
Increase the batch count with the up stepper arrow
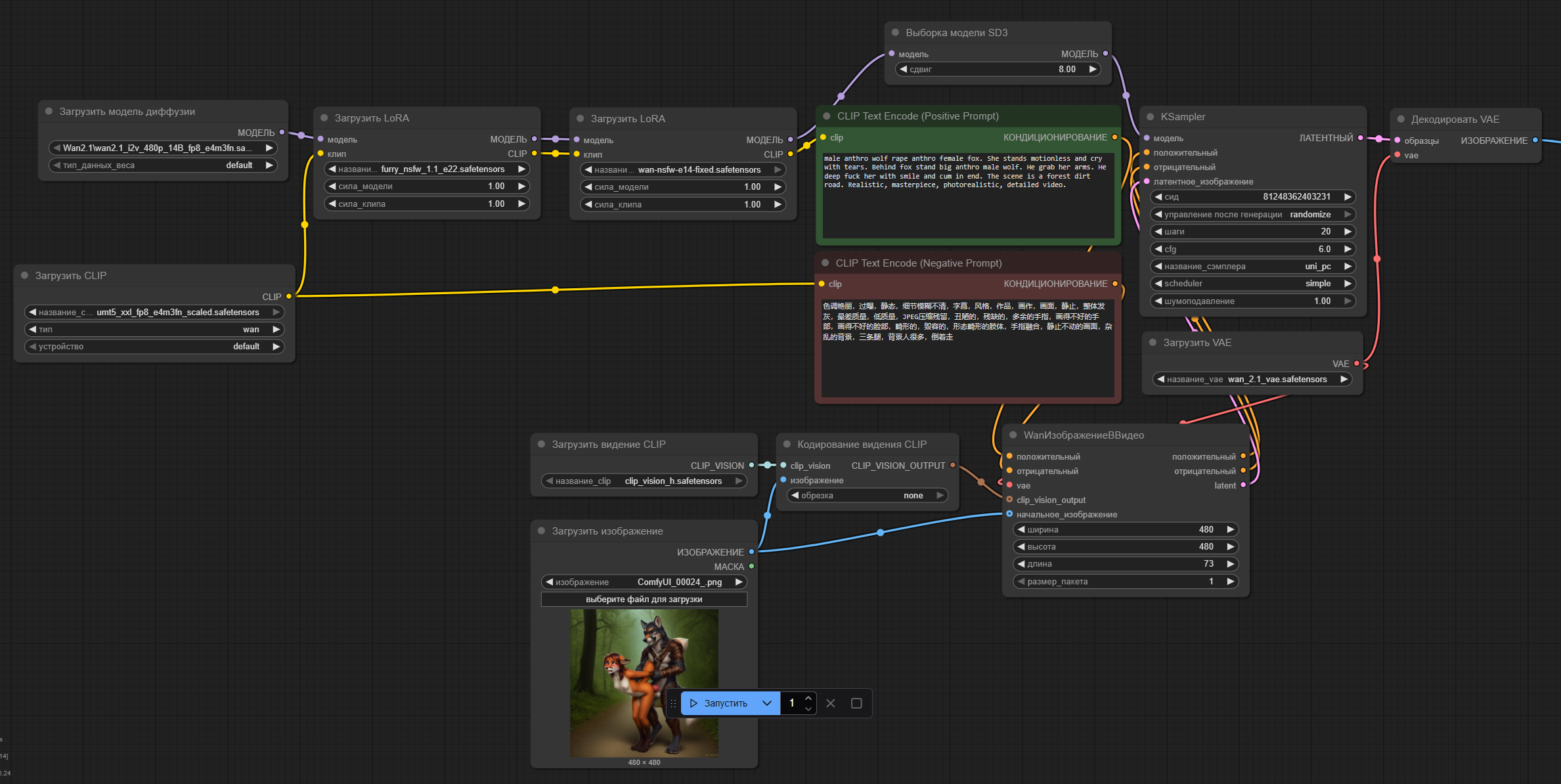pyautogui.click(x=808, y=698)
